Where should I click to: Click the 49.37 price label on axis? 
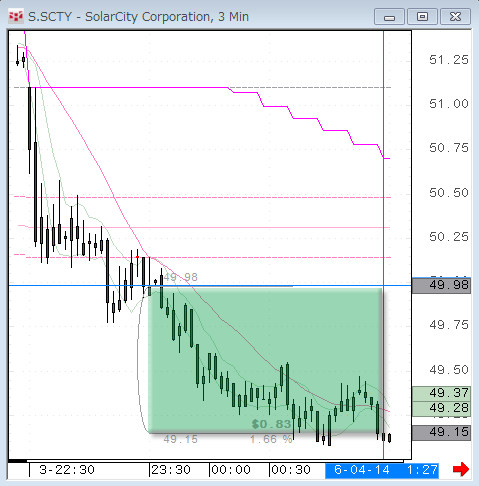(442, 393)
